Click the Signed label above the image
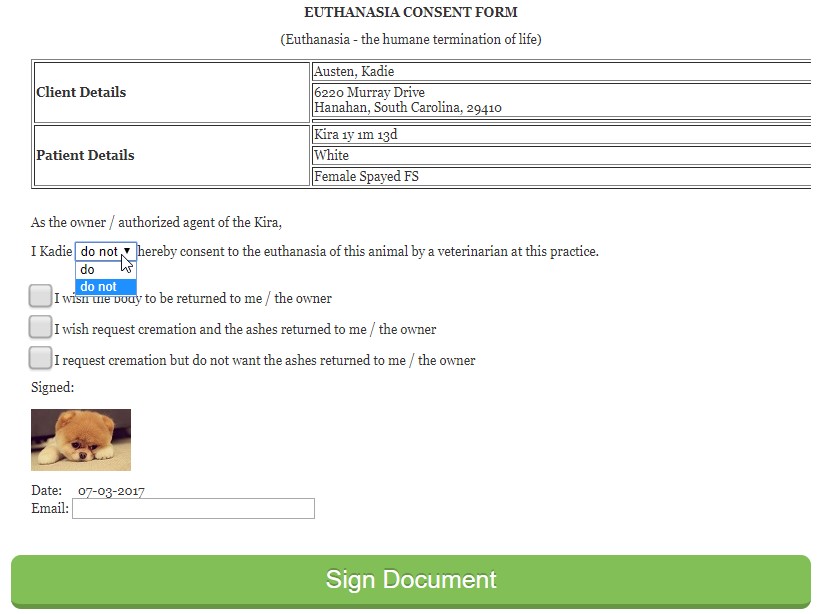This screenshot has width=831, height=614. pyautogui.click(x=52, y=388)
